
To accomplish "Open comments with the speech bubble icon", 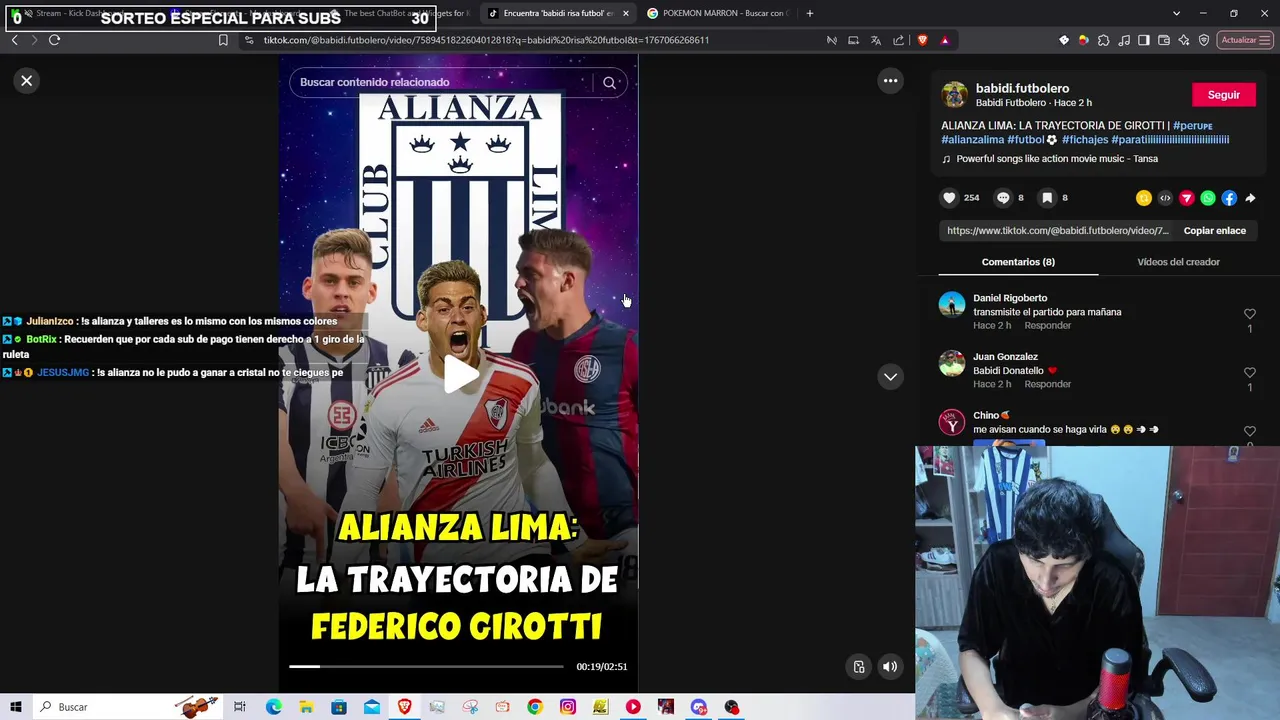I will click(1003, 198).
